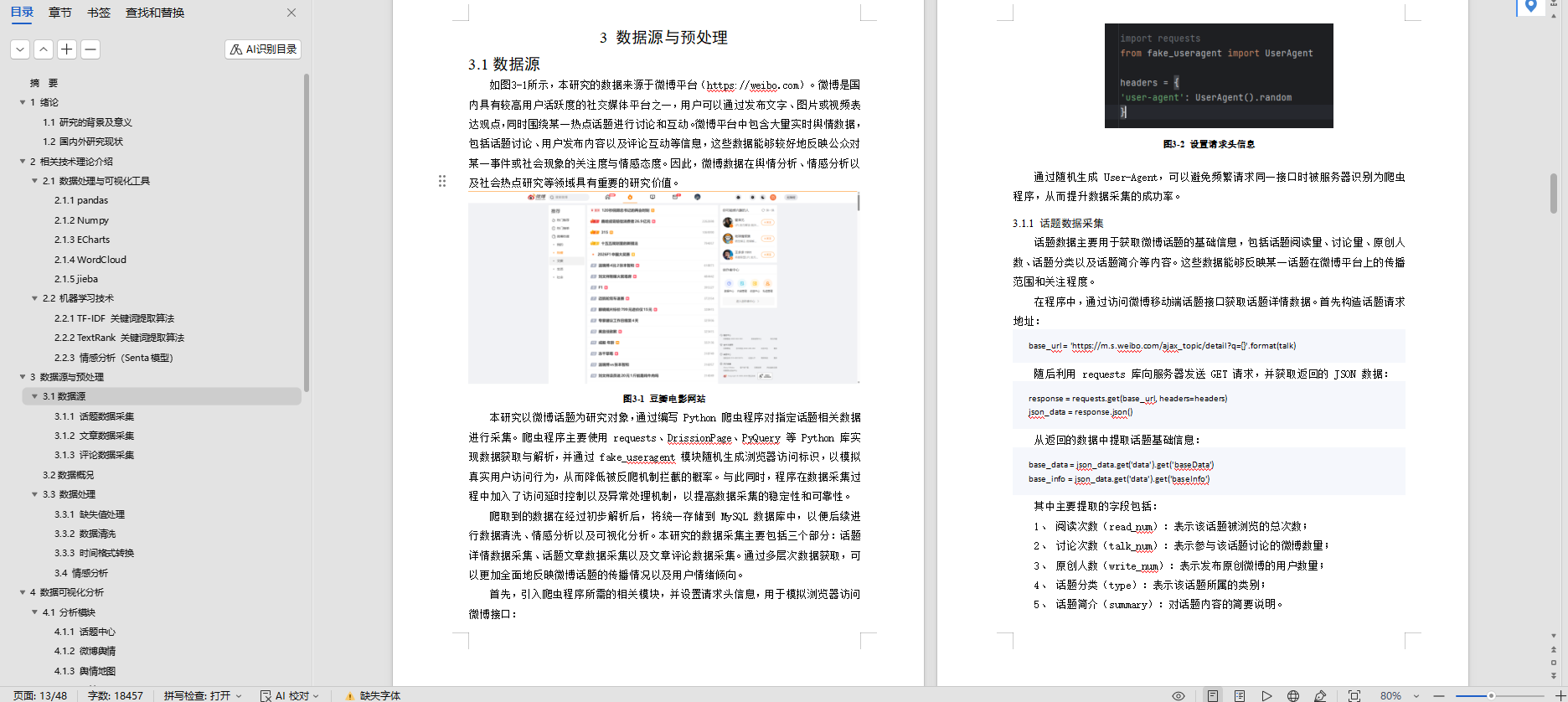The width and height of the screenshot is (1568, 702).
Task: Collapse the 3.1 数据源 node
Action: point(34,396)
